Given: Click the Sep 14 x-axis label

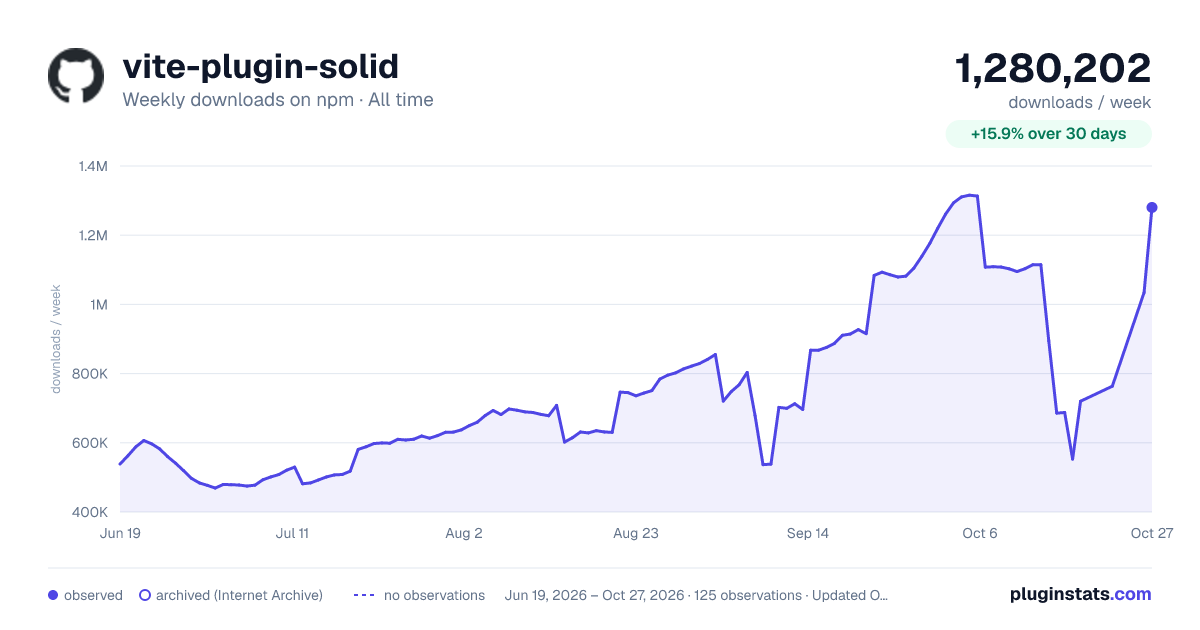Looking at the screenshot, I should [x=808, y=533].
